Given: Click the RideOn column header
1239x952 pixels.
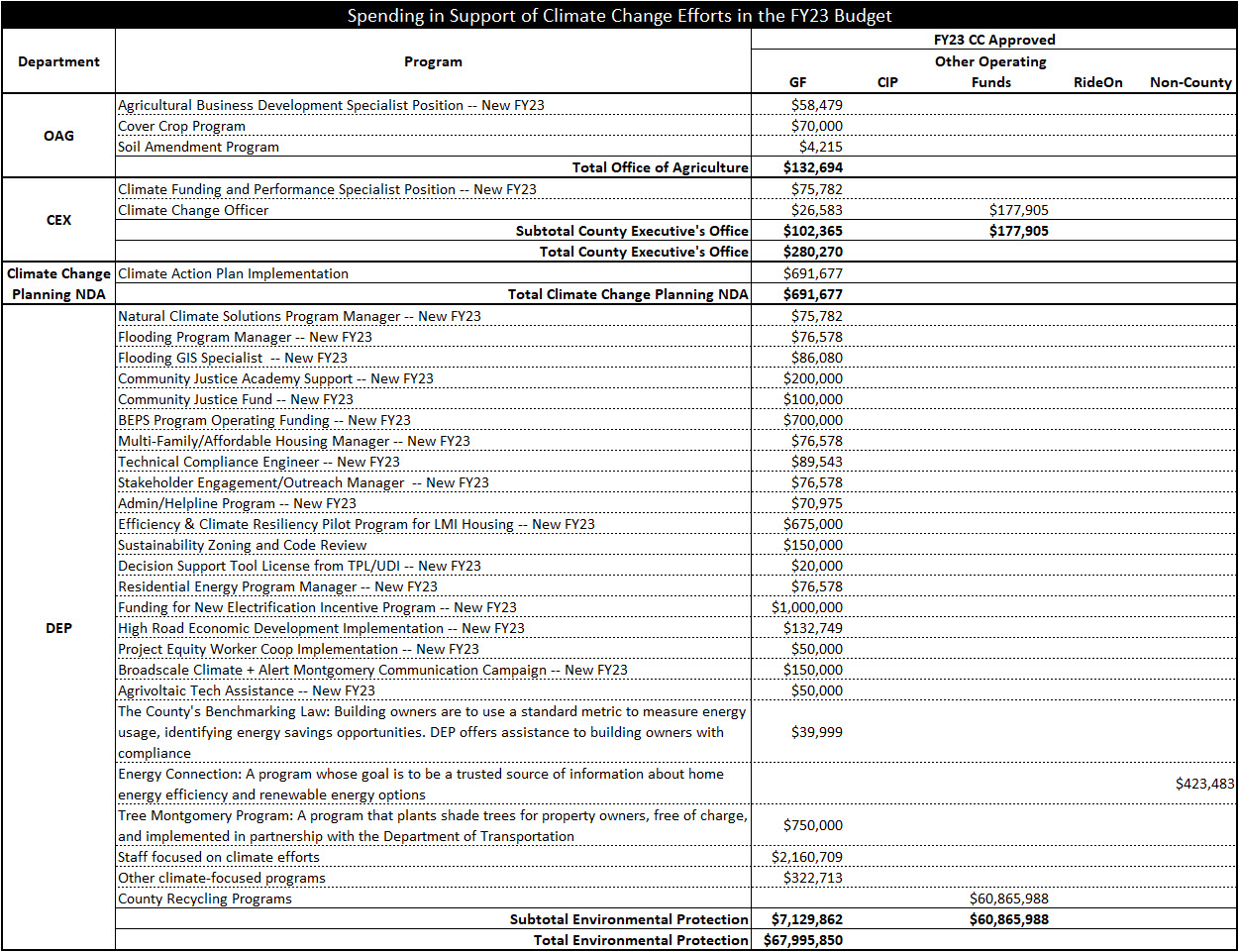Looking at the screenshot, I should coord(1097,82).
